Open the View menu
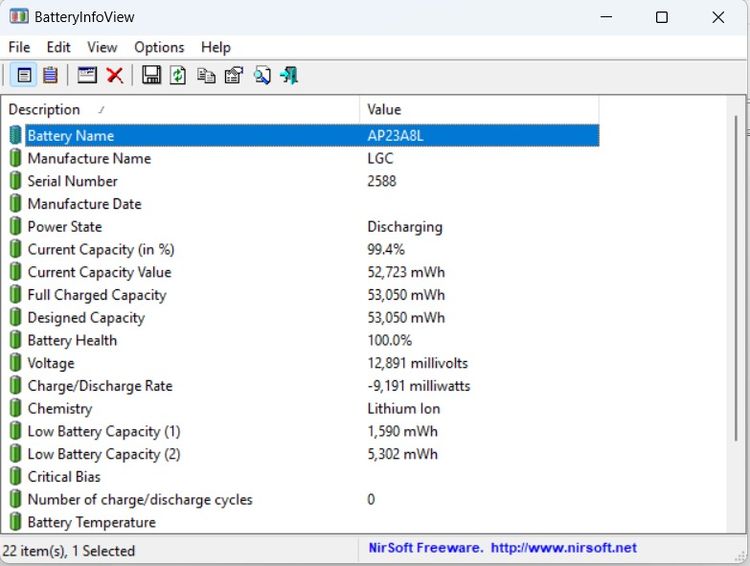Screen dimensions: 750x566 [x=102, y=47]
